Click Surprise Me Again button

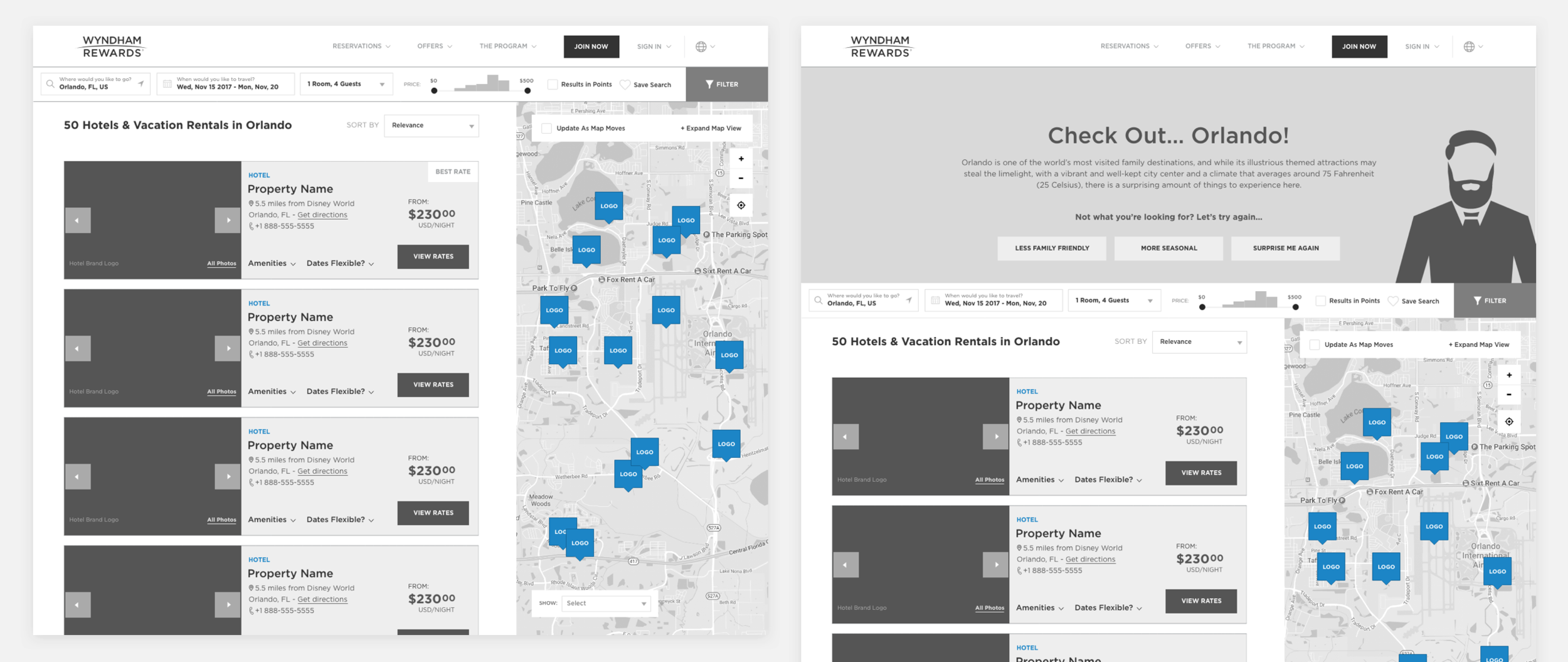click(1286, 248)
